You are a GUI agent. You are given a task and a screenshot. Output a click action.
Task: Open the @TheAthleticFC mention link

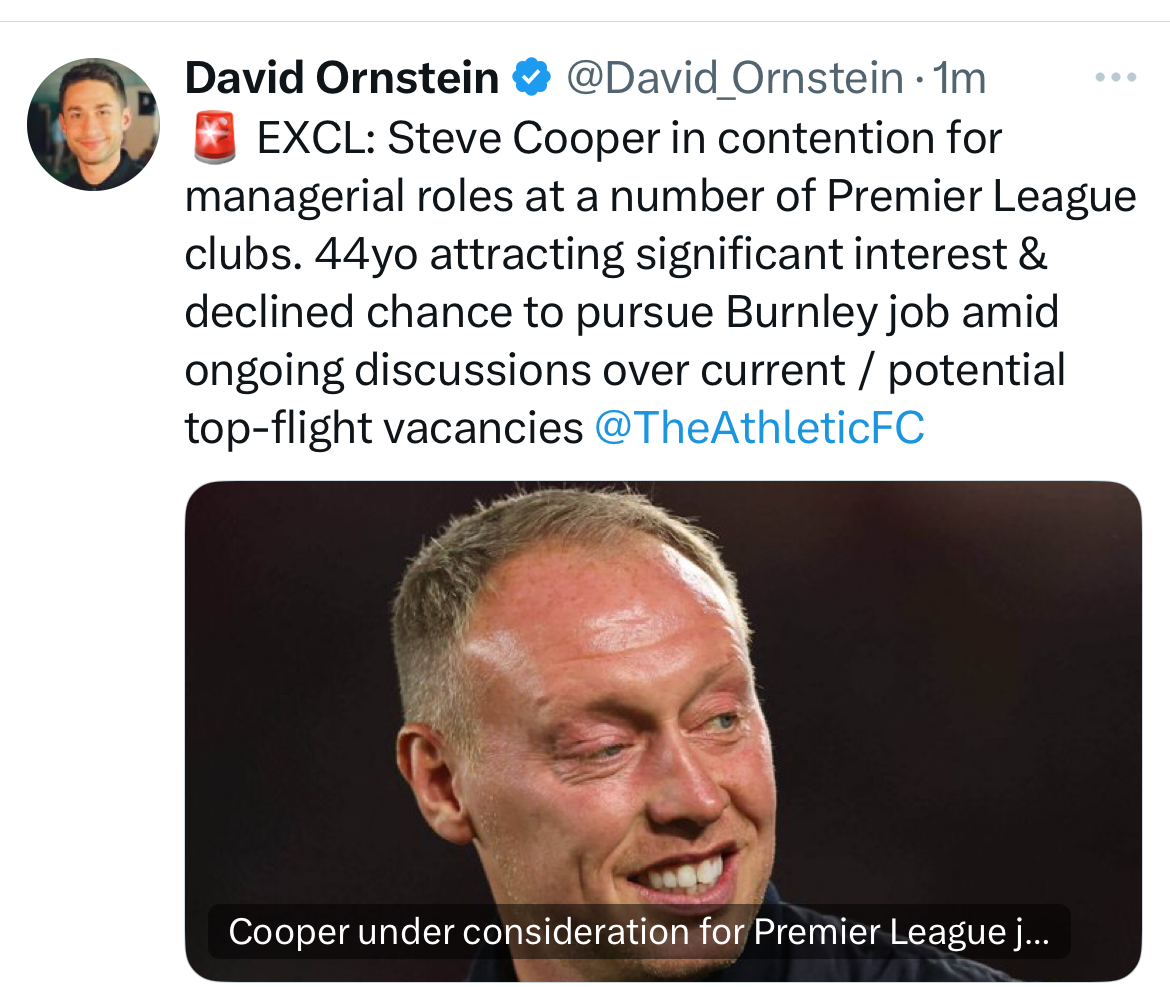pos(759,428)
